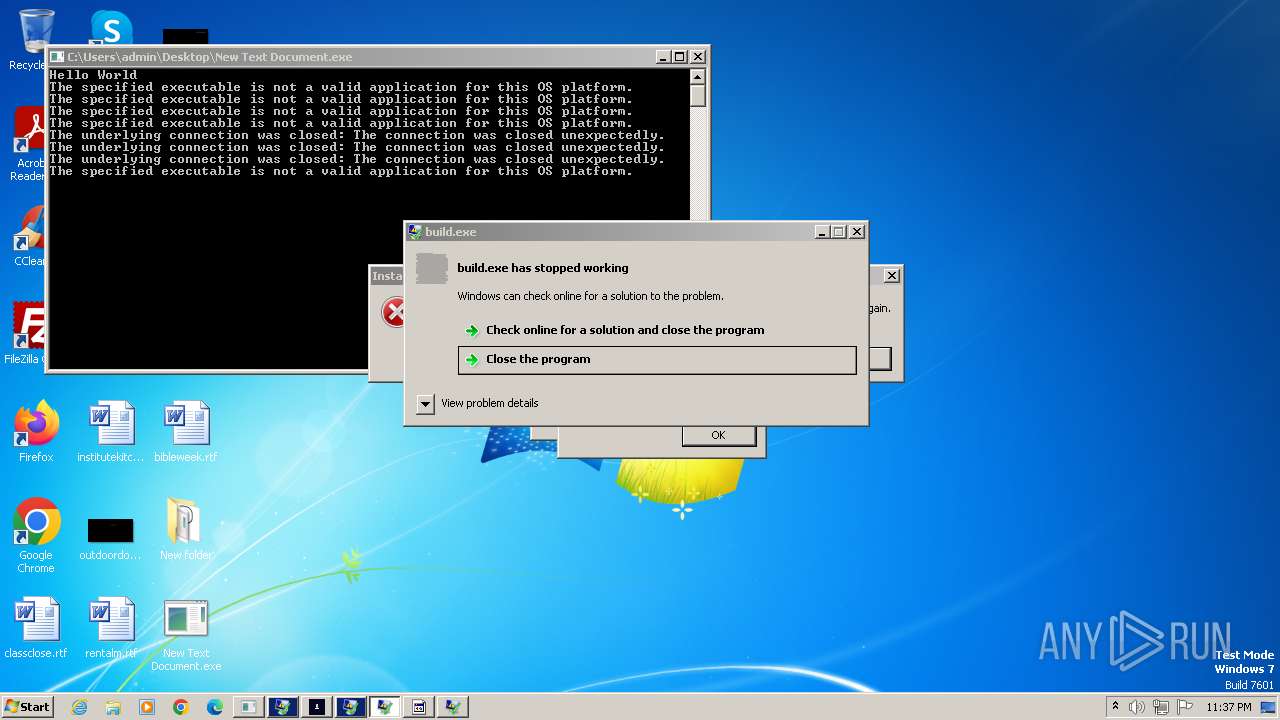Screen dimensions: 1280x720
Task: Select the FileZilla desktop shortcut
Action: 27,333
